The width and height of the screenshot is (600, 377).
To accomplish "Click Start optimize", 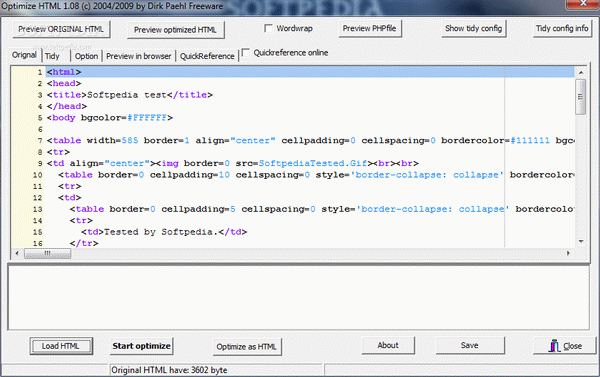I will click(x=141, y=346).
